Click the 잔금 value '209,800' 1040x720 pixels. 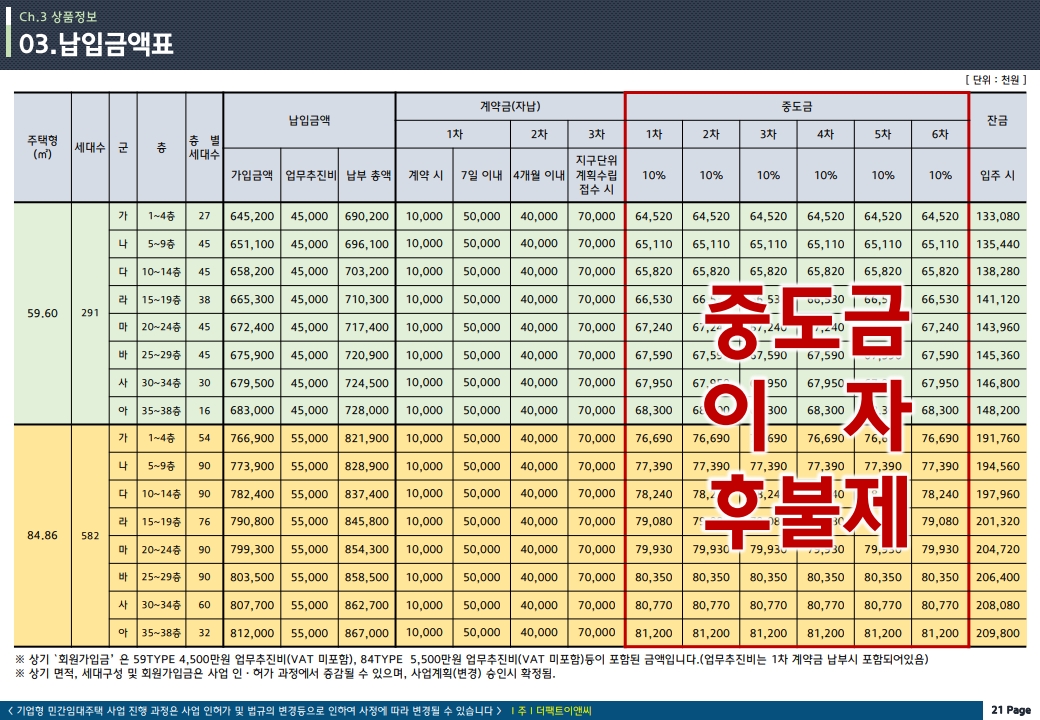998,633
